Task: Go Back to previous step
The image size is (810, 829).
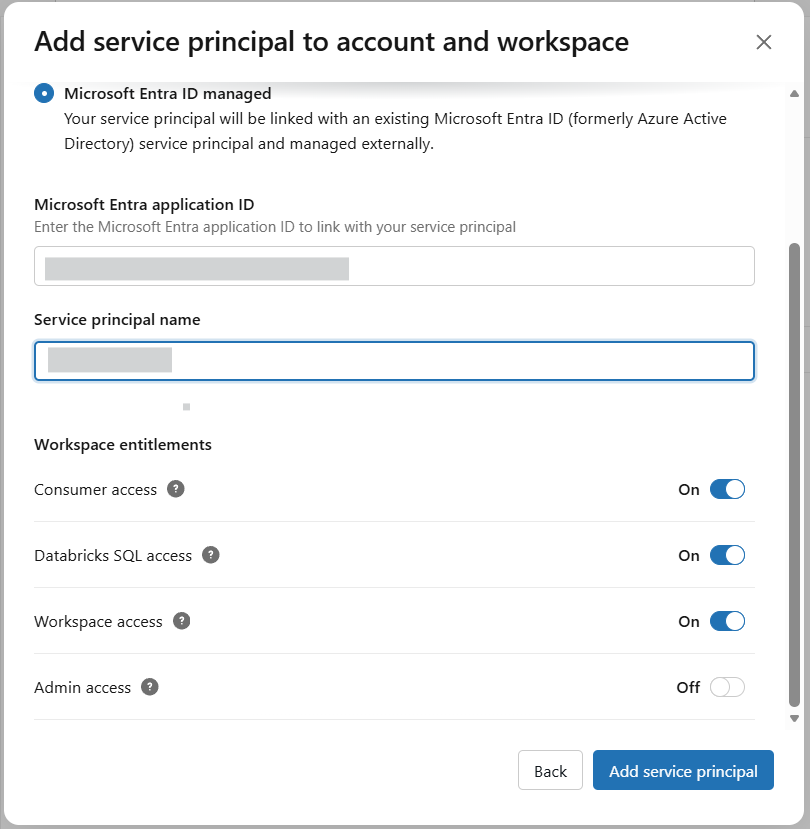Action: coord(550,770)
